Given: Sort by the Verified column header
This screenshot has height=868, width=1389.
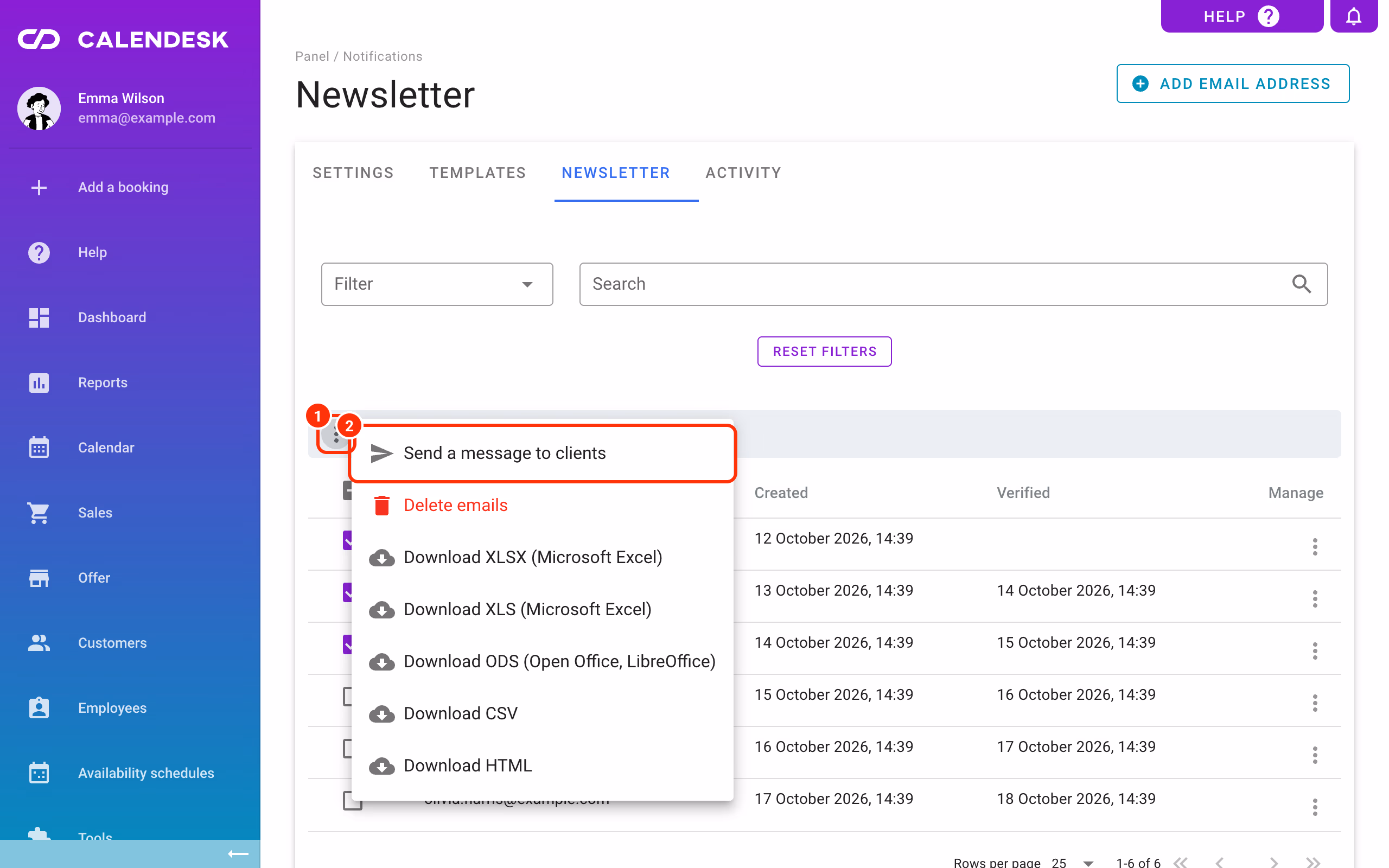Looking at the screenshot, I should pyautogui.click(x=1023, y=493).
